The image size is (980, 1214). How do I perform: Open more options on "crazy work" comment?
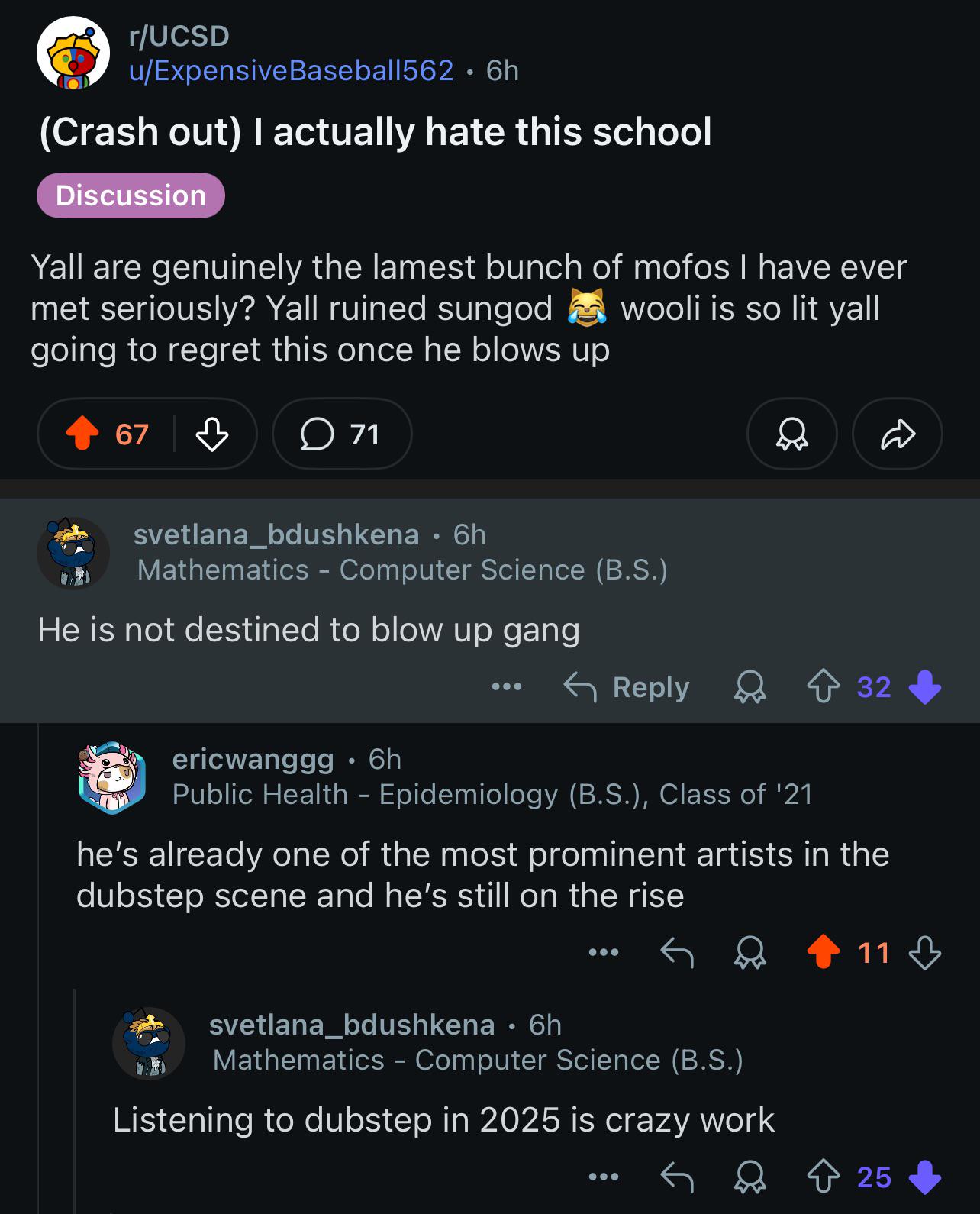coord(603,1177)
